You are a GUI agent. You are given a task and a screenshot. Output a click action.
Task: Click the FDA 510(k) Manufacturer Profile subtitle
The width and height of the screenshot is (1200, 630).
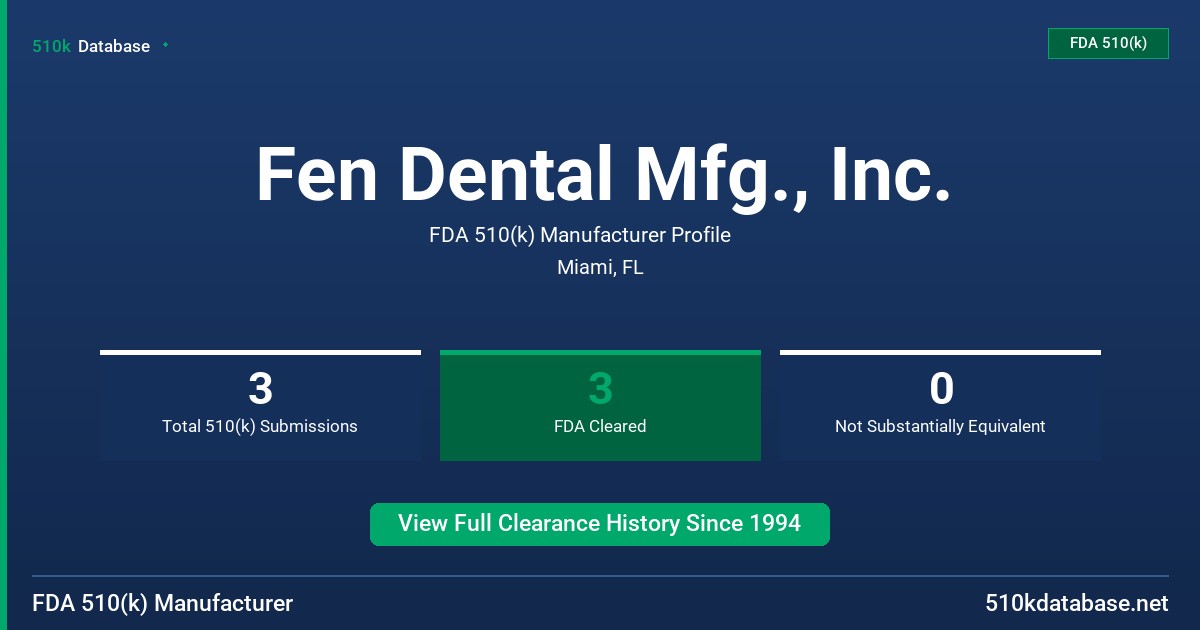tap(580, 235)
